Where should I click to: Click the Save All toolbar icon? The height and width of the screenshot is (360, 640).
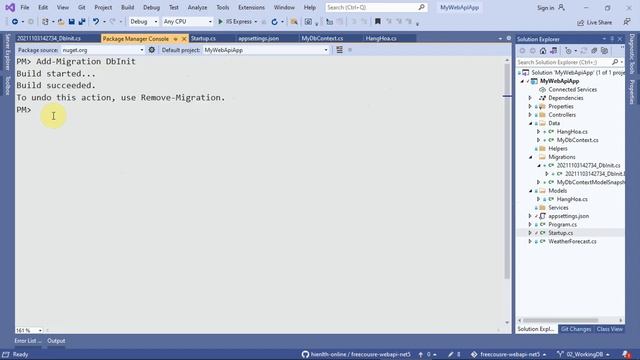82,22
